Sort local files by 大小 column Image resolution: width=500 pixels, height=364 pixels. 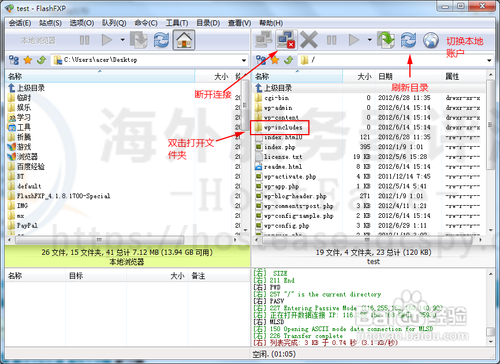213,76
